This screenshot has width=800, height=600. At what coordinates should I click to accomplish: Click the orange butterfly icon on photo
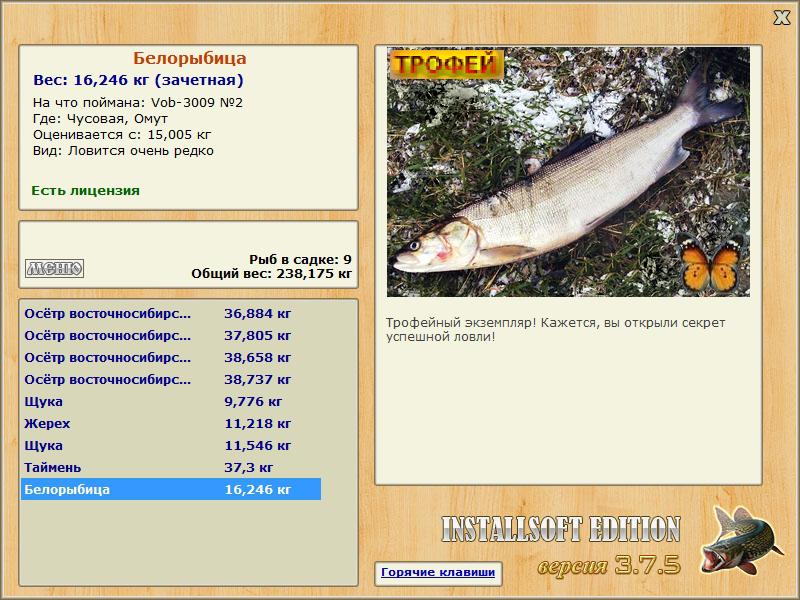point(711,264)
